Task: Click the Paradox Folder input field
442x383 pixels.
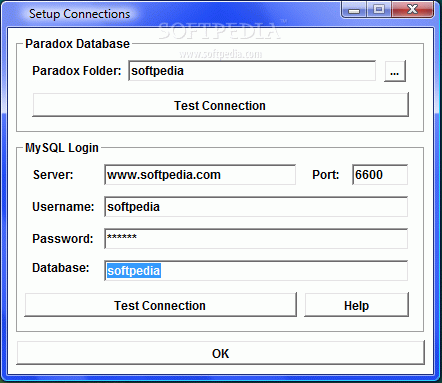Action: [x=252, y=71]
